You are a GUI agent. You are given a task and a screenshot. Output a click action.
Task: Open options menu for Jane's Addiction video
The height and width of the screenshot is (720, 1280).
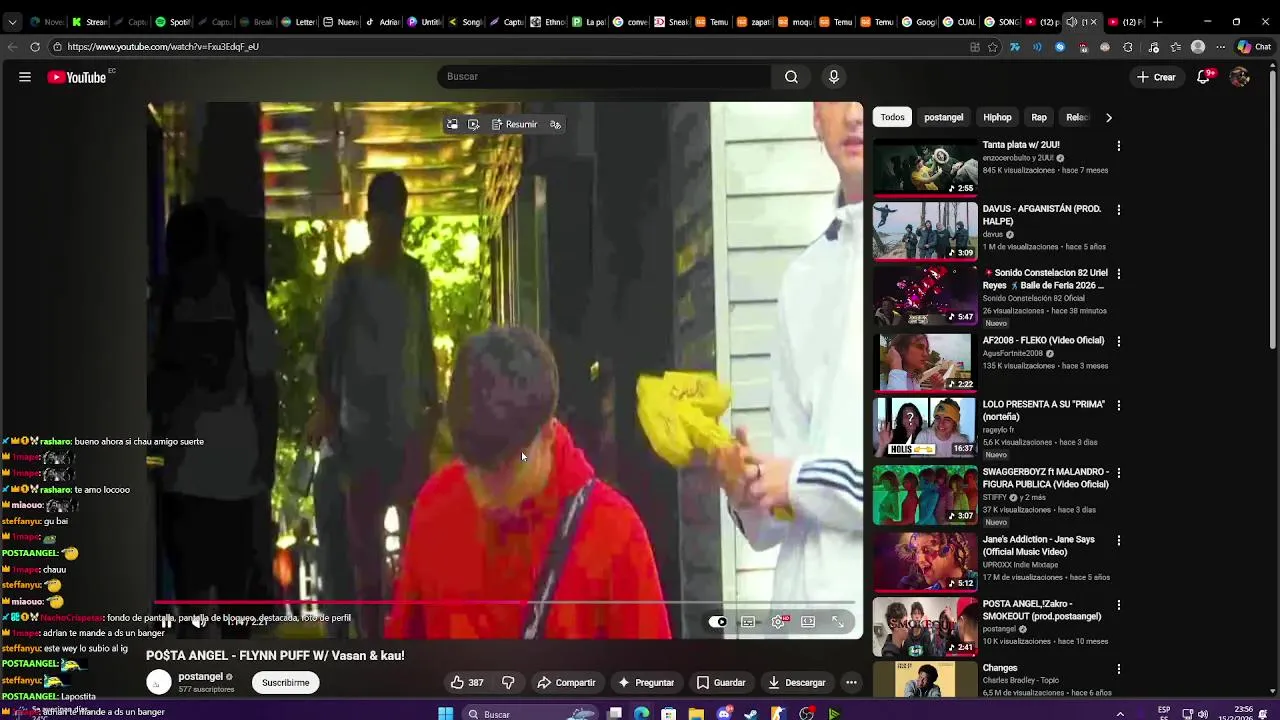click(1118, 541)
